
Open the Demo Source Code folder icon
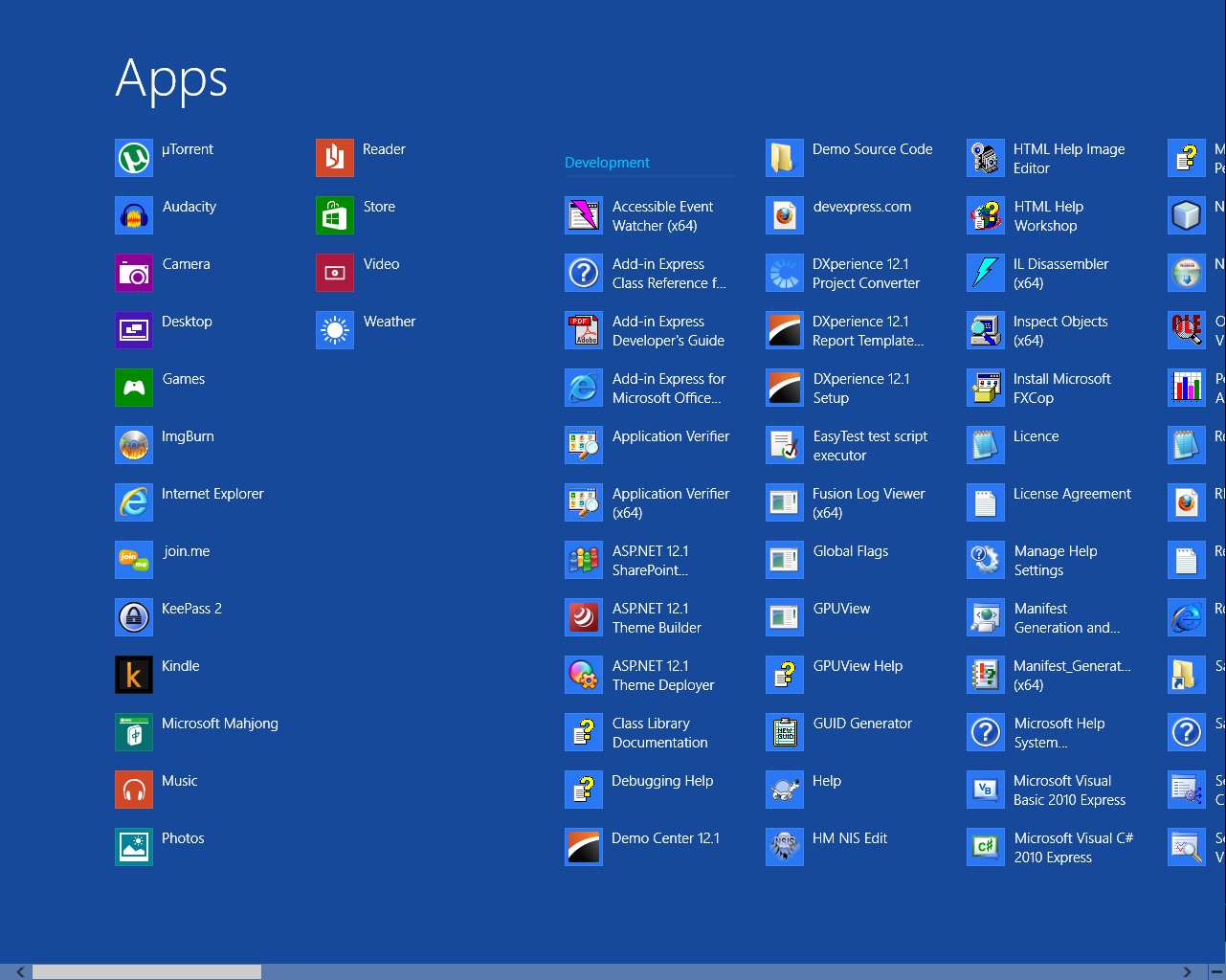785,158
